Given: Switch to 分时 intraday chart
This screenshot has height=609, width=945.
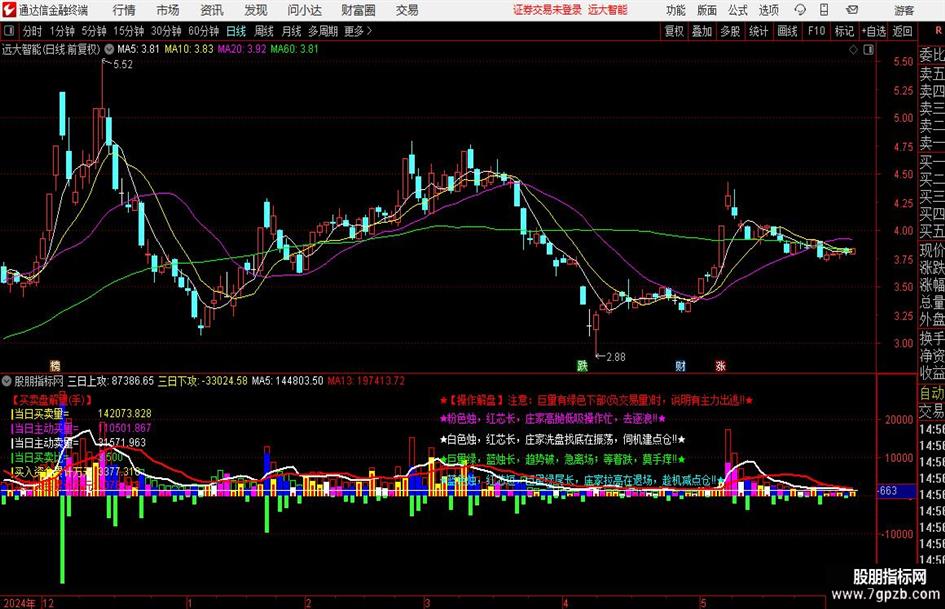Looking at the screenshot, I should pos(33,31).
